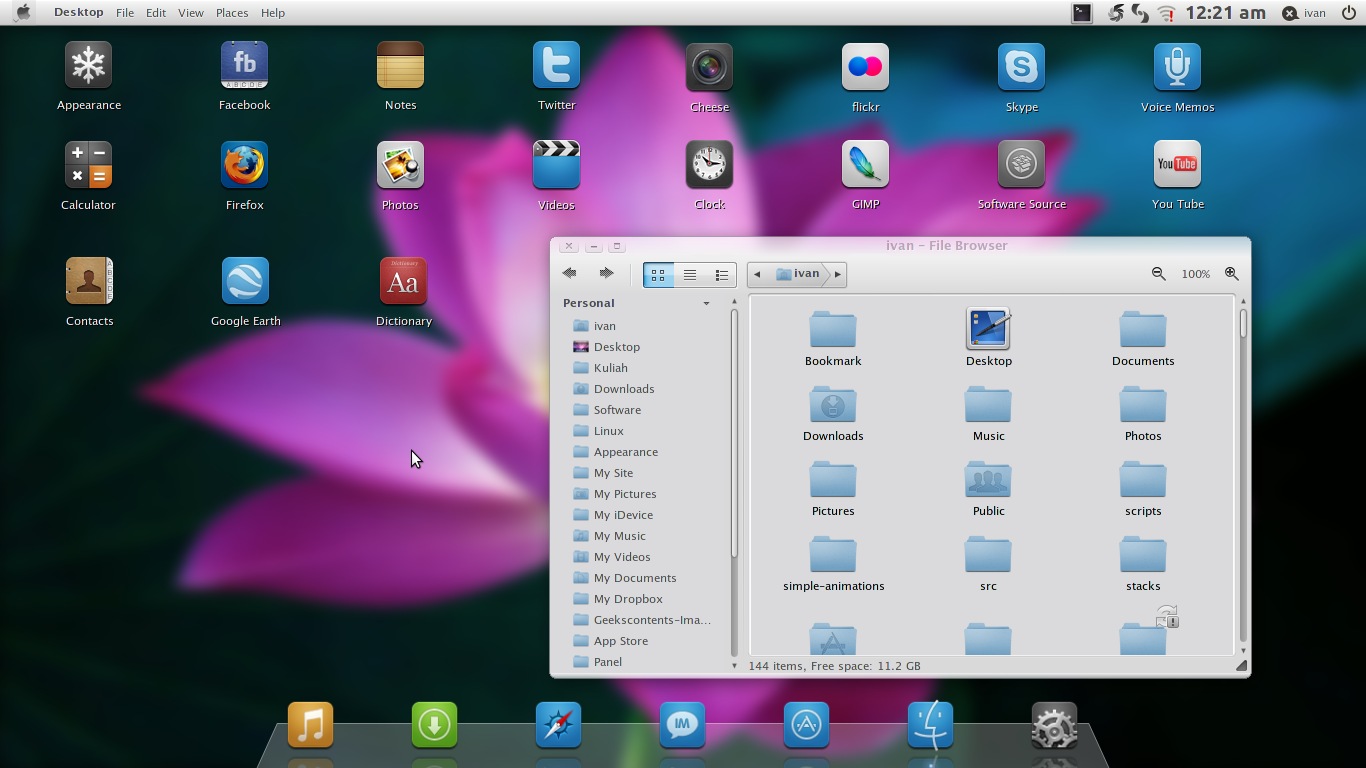The width and height of the screenshot is (1366, 768).
Task: Open the gear settings dock icon
Action: point(1054,725)
